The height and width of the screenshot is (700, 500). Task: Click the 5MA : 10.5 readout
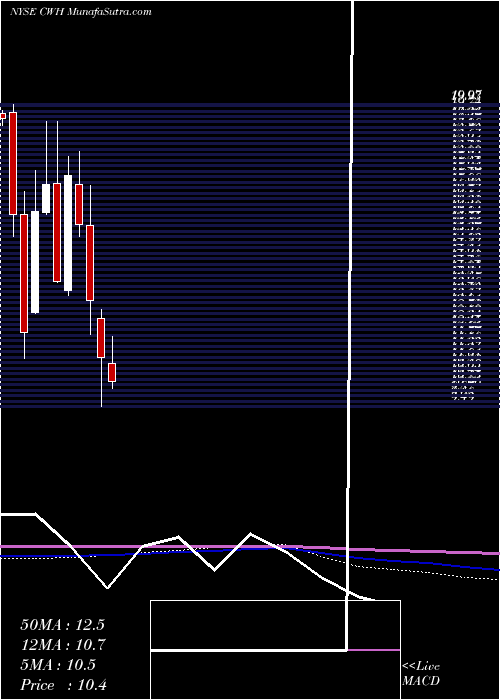pyautogui.click(x=58, y=665)
